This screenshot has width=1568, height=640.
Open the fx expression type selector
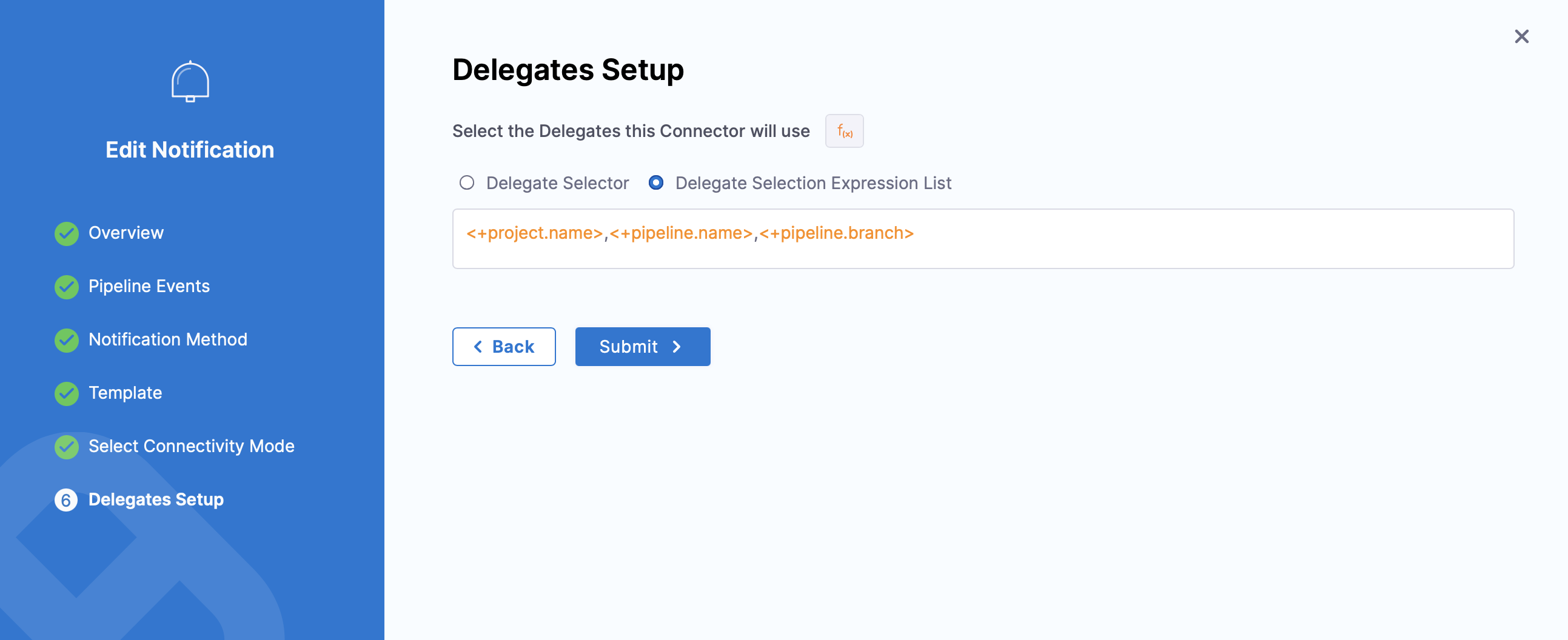coord(843,131)
